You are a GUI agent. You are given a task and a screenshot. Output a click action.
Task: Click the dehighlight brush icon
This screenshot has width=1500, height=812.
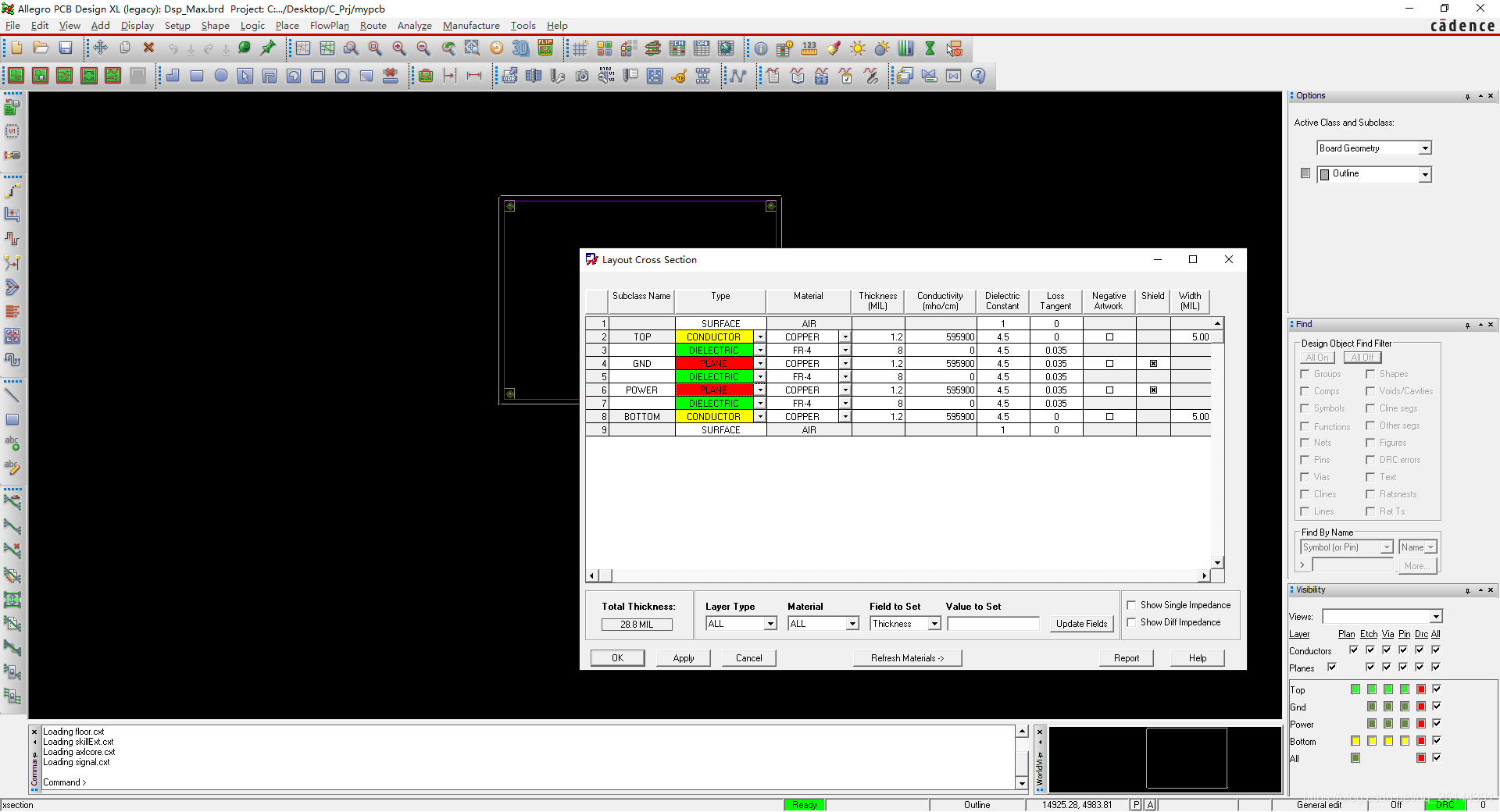pyautogui.click(x=834, y=48)
